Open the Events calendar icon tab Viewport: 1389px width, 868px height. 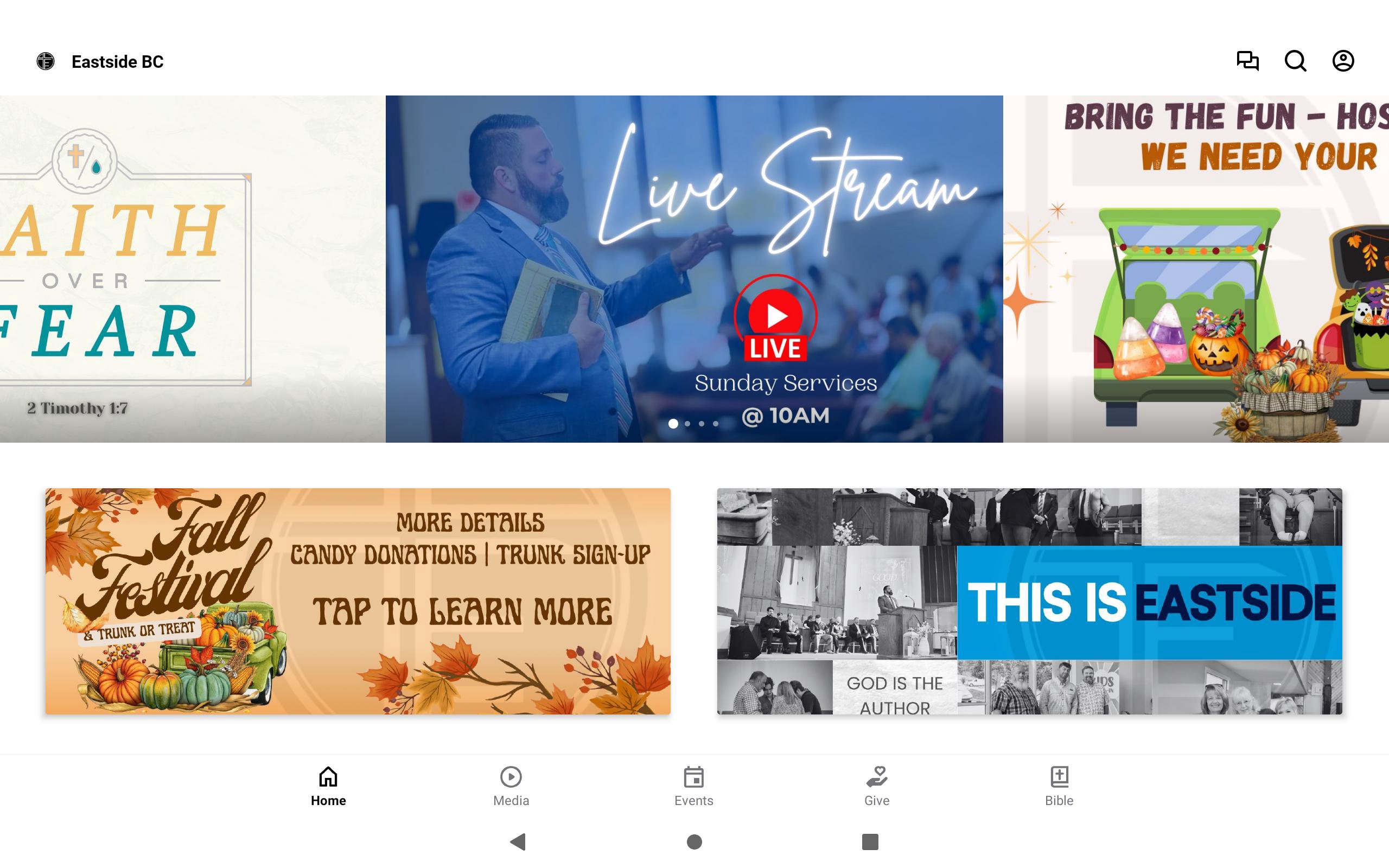click(694, 777)
